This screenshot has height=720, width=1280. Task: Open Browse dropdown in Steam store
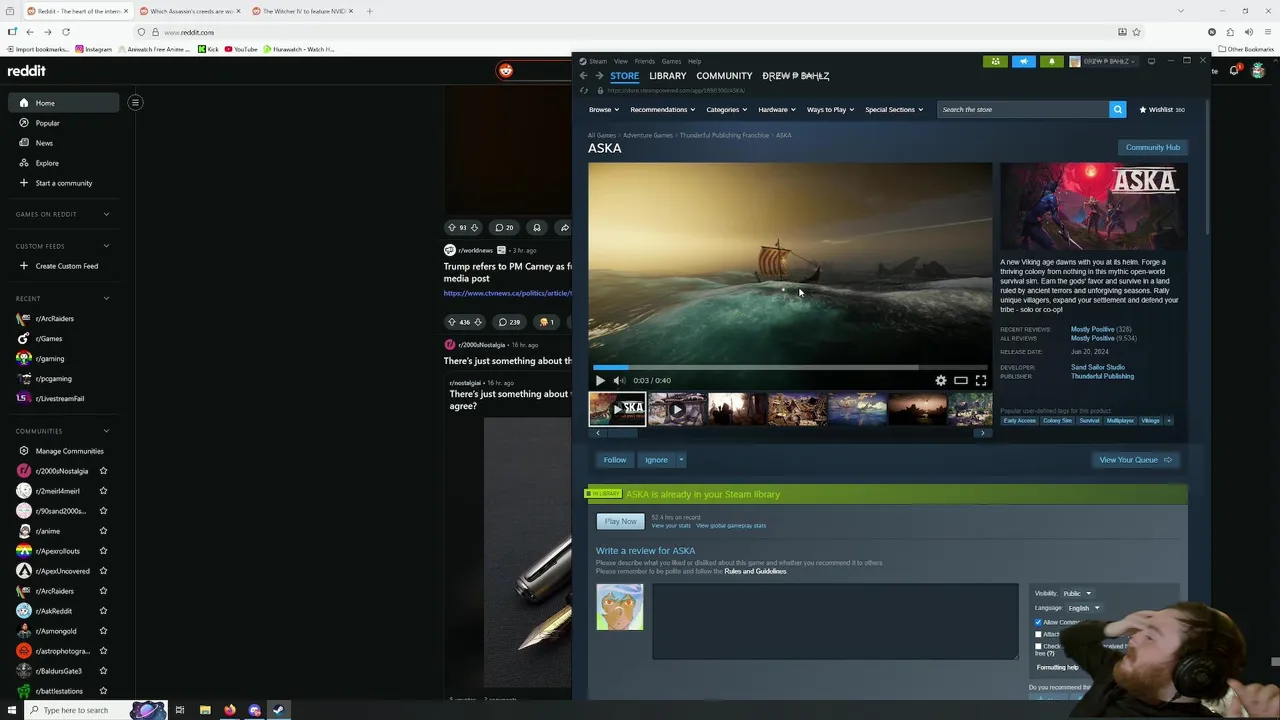click(604, 109)
